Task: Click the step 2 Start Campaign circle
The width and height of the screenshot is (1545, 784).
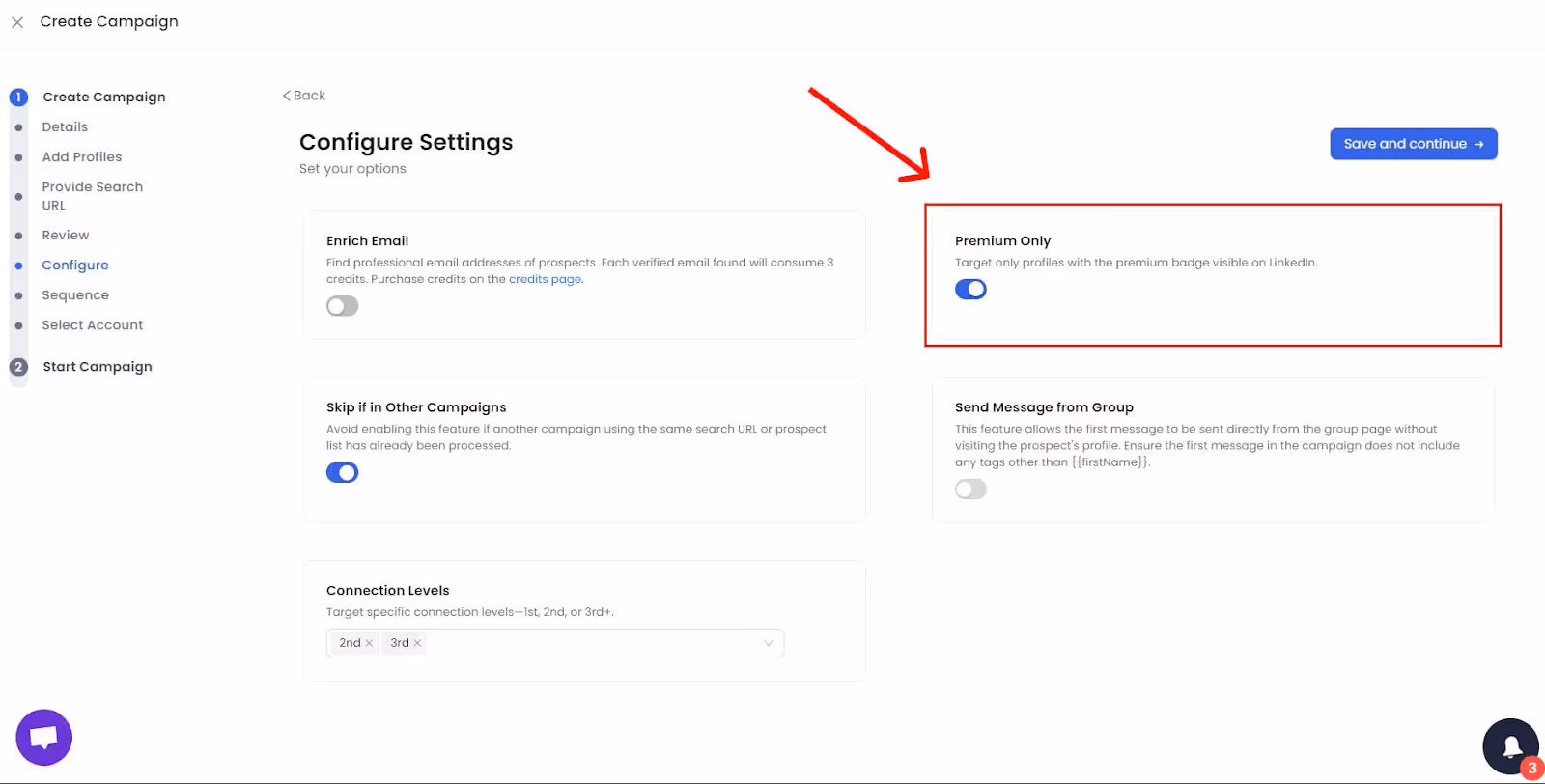Action: click(x=17, y=367)
